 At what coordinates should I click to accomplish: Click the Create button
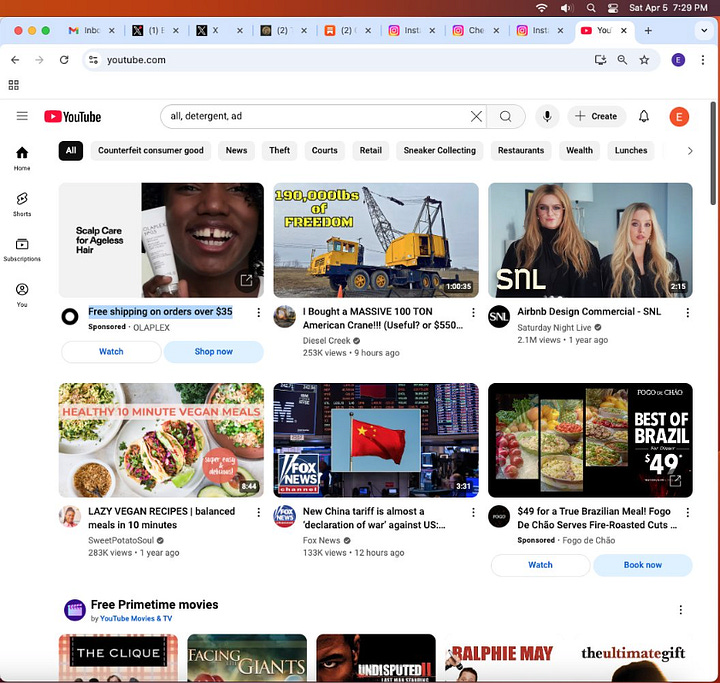[x=596, y=116]
